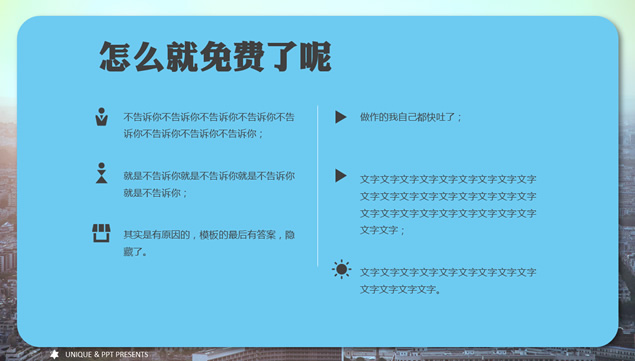Select the pale green gradient strip above panel
Image resolution: width=635 pixels, height=361 pixels.
[318, 8]
